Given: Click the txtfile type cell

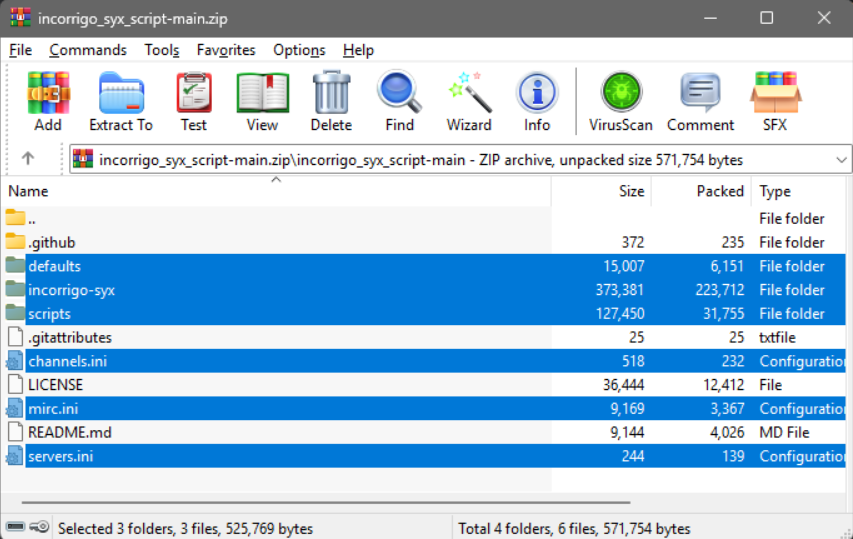Looking at the screenshot, I should click(x=777, y=337).
